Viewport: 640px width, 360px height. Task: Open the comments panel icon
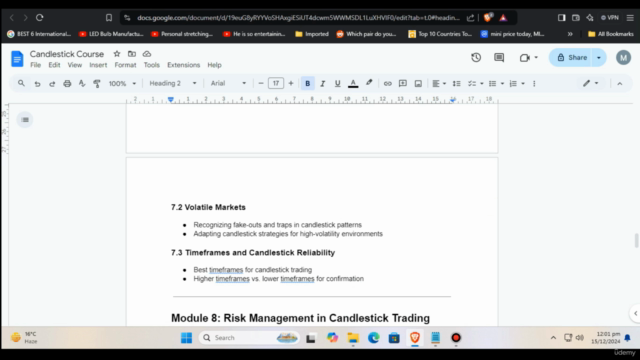tap(499, 58)
